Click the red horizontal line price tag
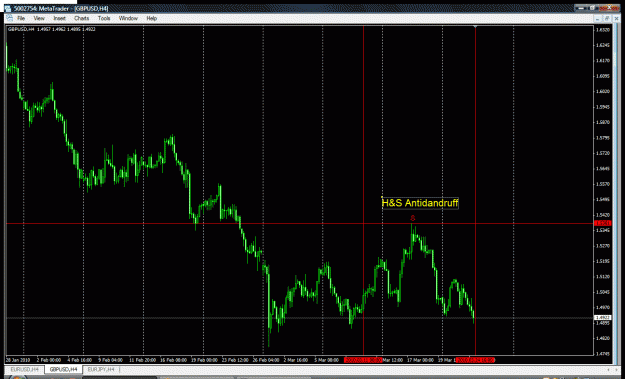625x379 pixels. (602, 223)
